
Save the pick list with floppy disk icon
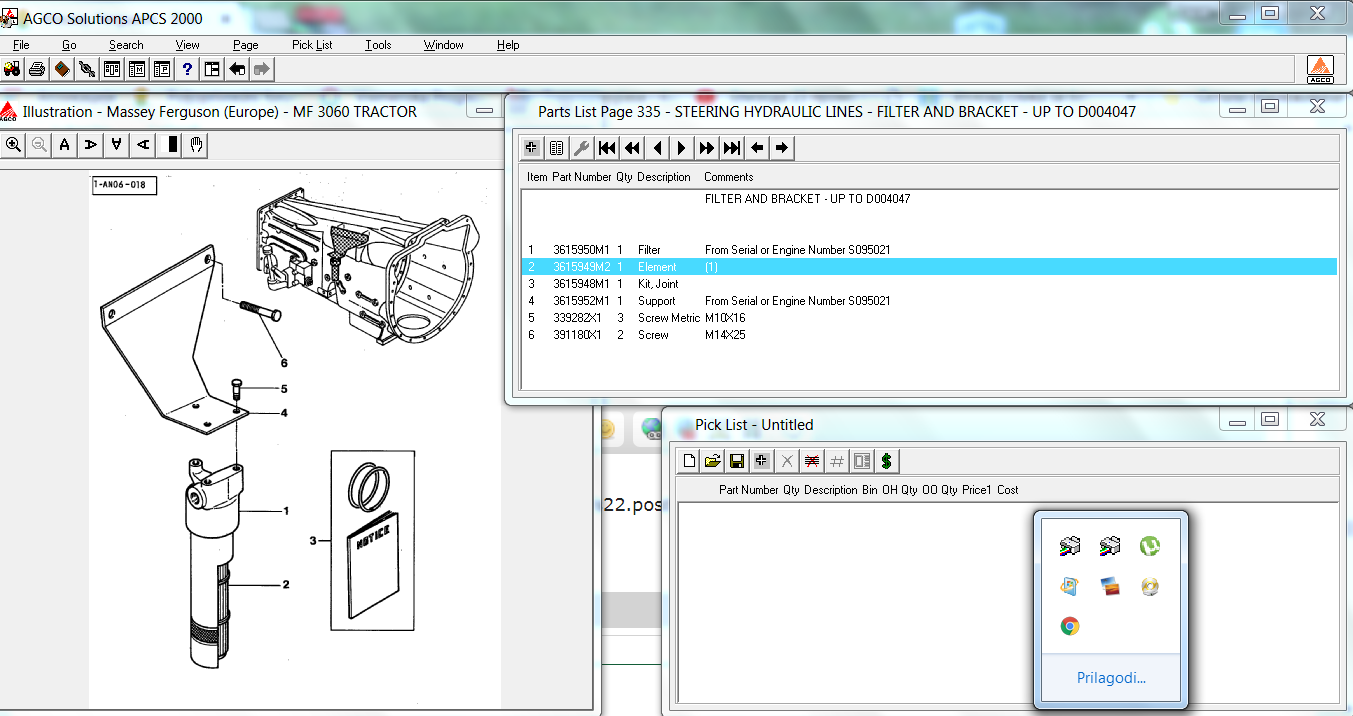pos(737,461)
